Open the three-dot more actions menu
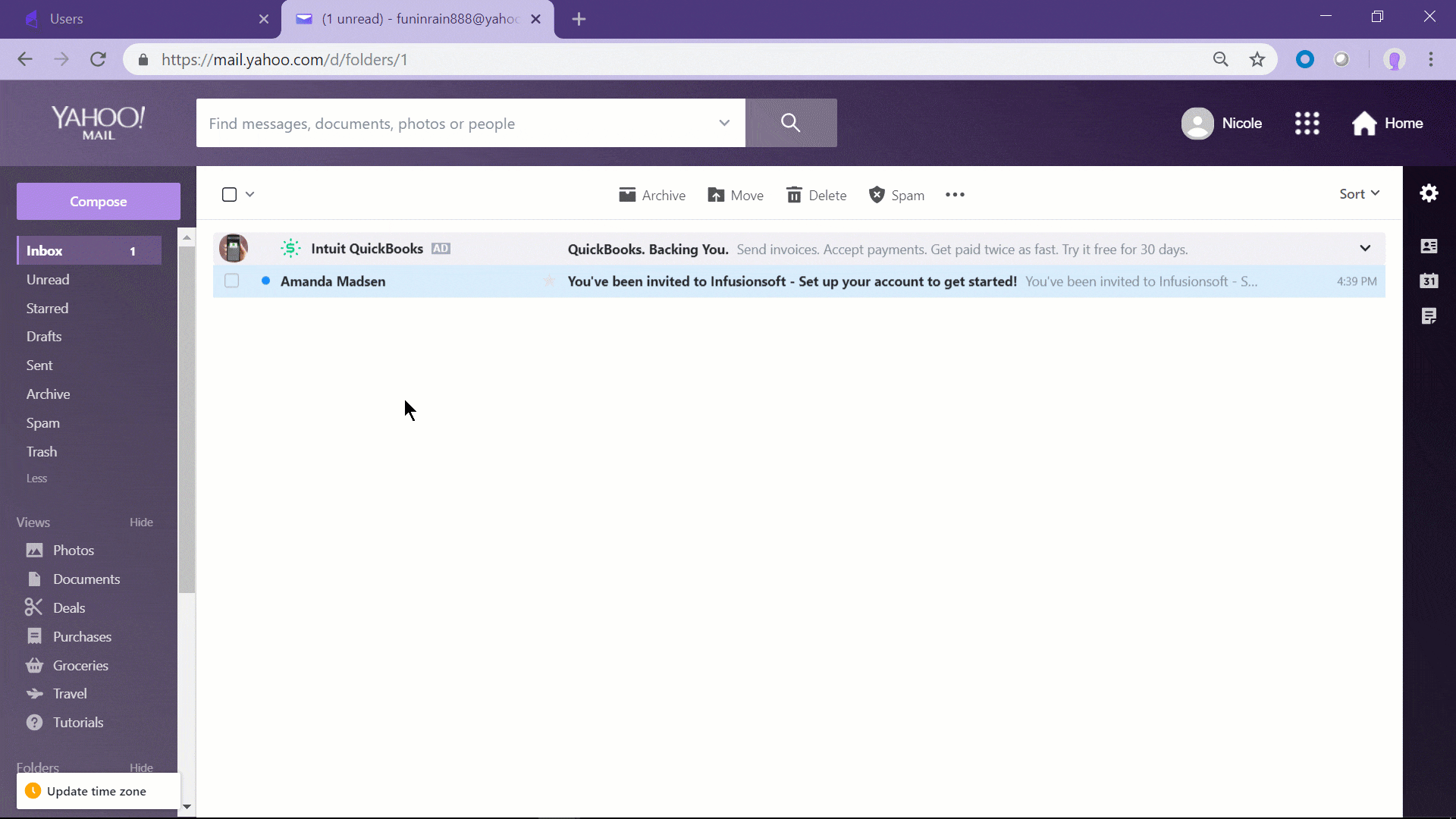 pyautogui.click(x=955, y=195)
